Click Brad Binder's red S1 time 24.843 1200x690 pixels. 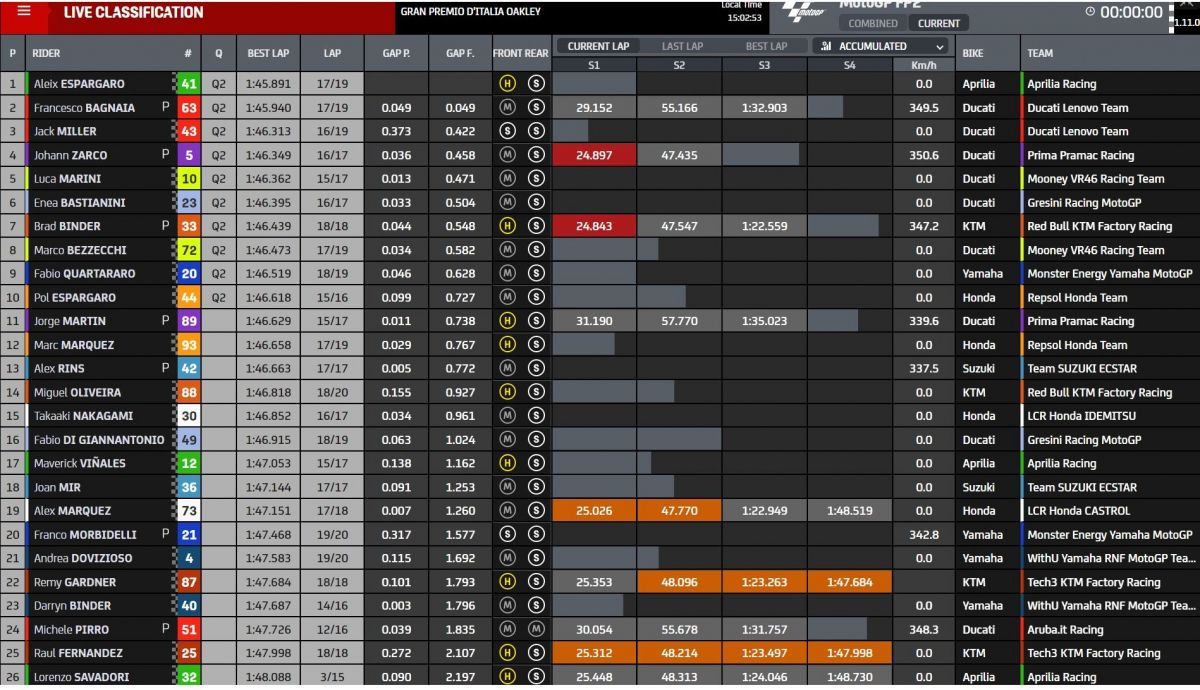tap(594, 226)
